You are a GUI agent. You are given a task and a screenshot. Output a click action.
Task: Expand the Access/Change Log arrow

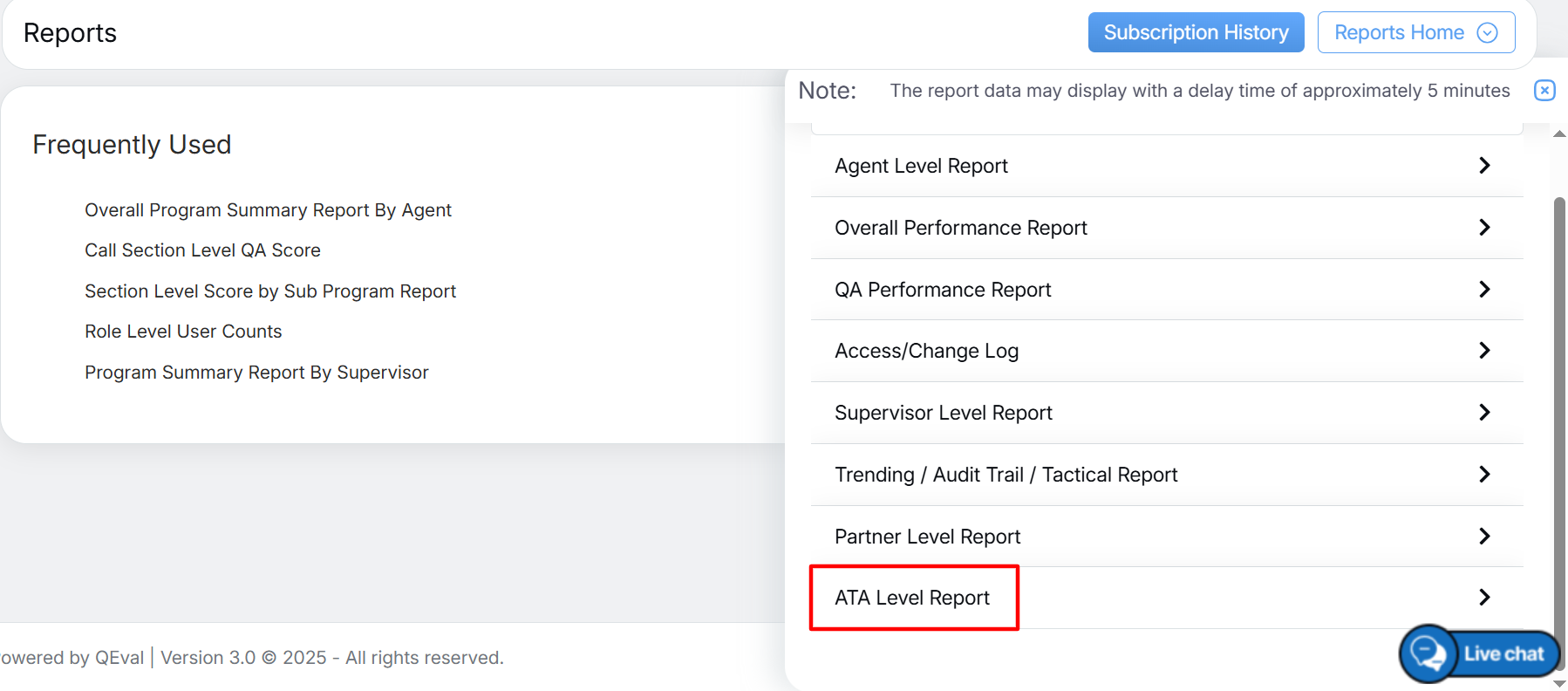pos(1484,351)
